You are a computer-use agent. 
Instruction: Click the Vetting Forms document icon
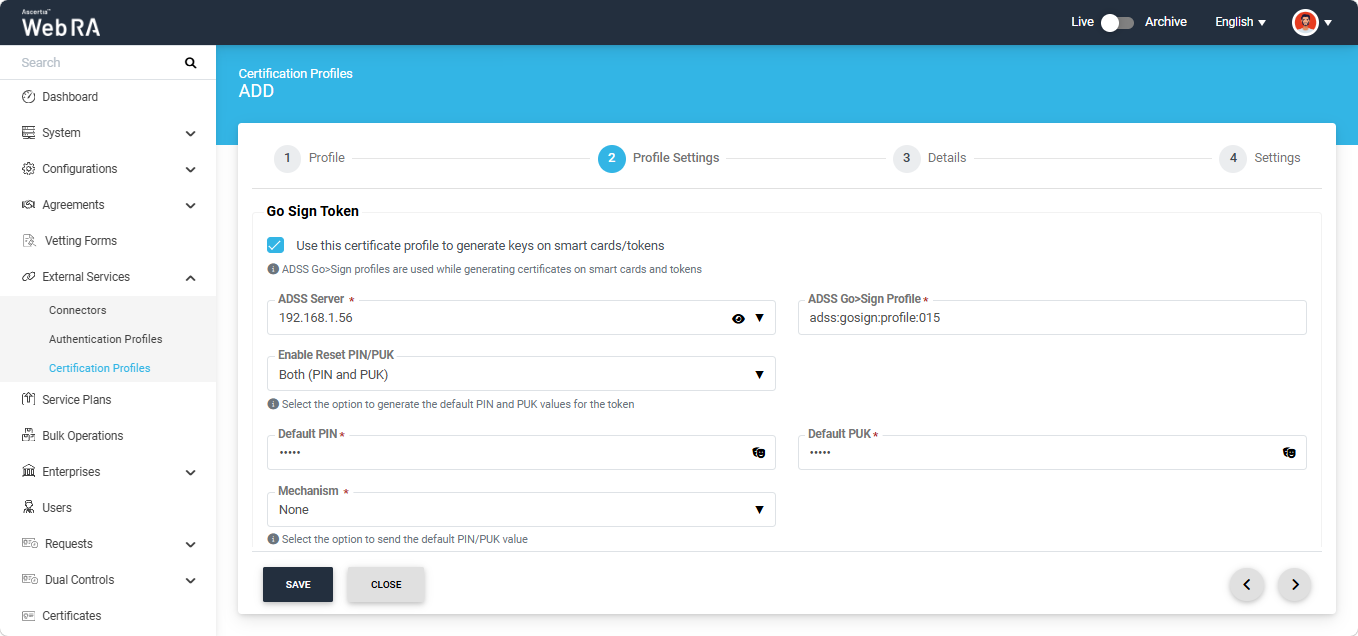(28, 241)
